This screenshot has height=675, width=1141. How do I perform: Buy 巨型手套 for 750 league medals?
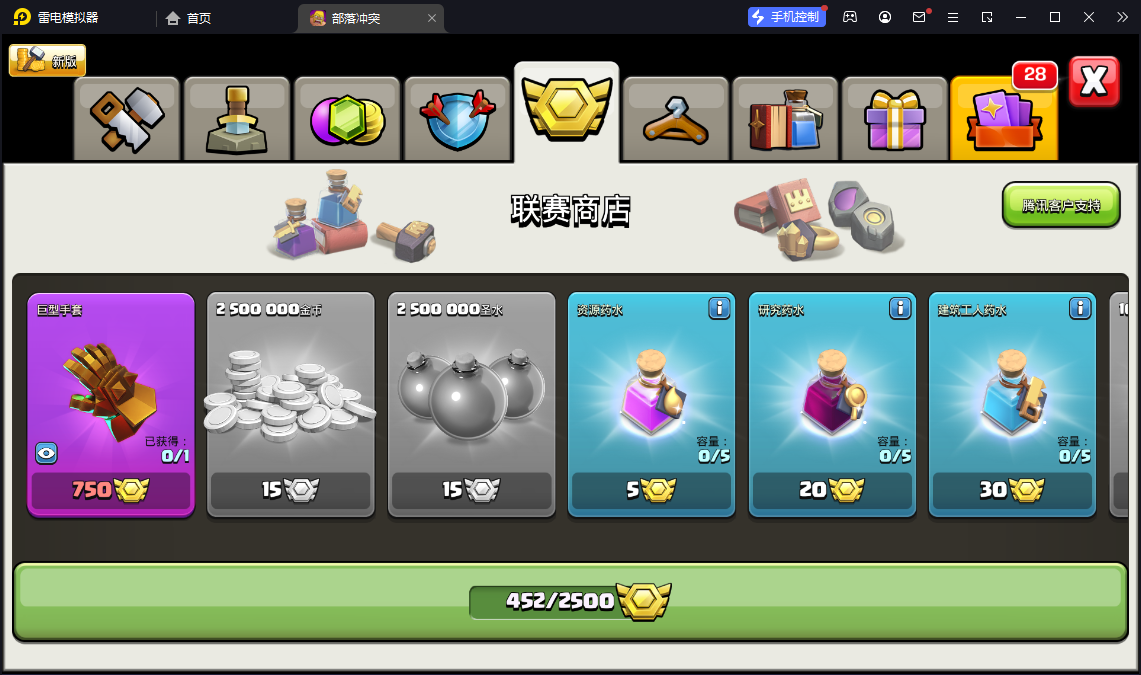[x=111, y=490]
